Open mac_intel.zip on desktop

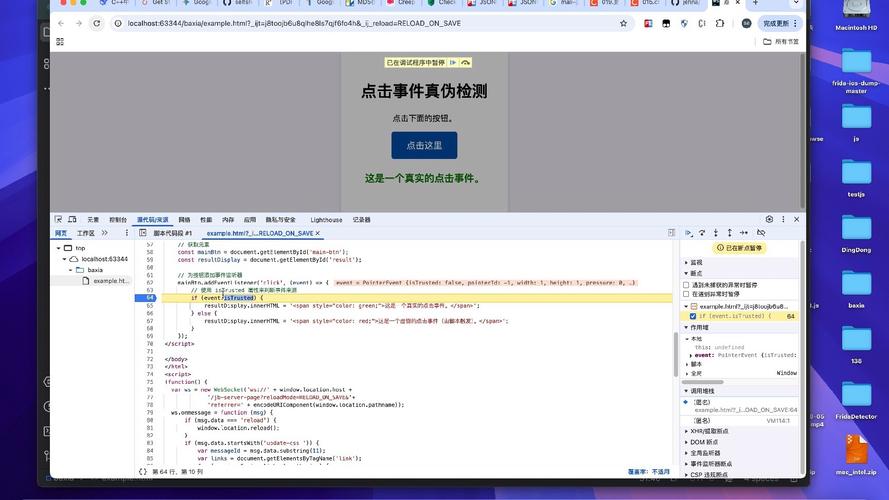pyautogui.click(x=856, y=455)
